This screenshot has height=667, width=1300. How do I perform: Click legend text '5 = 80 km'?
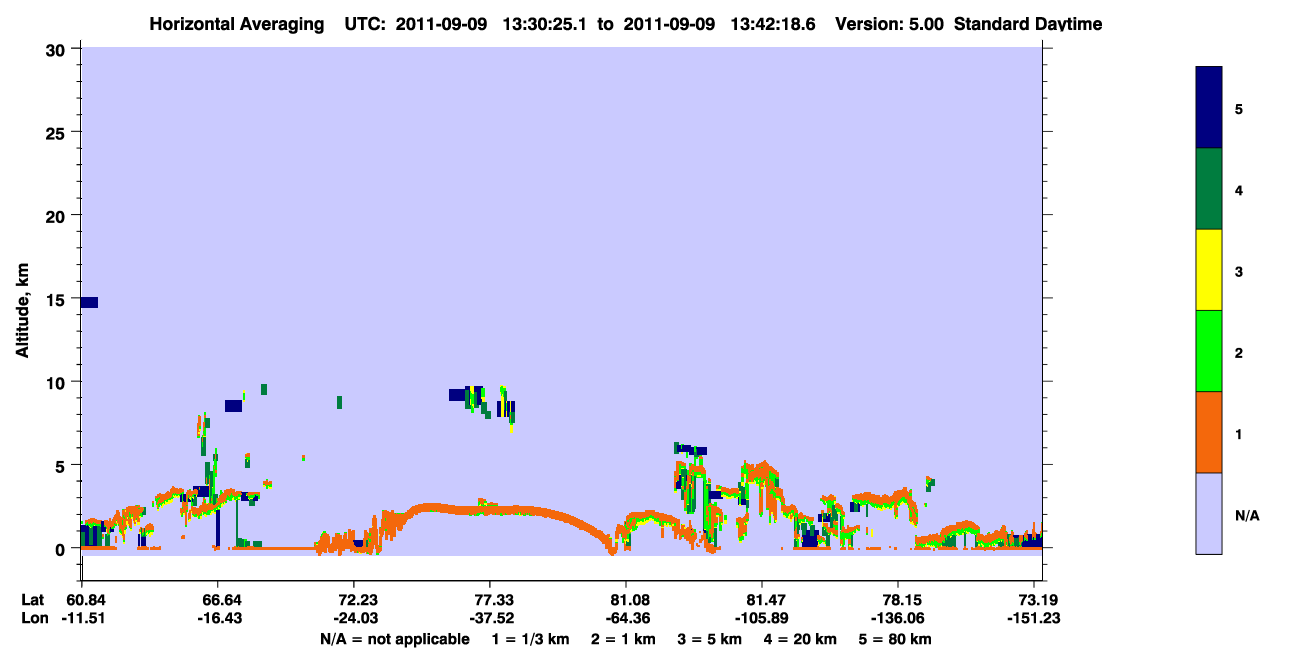tap(895, 639)
